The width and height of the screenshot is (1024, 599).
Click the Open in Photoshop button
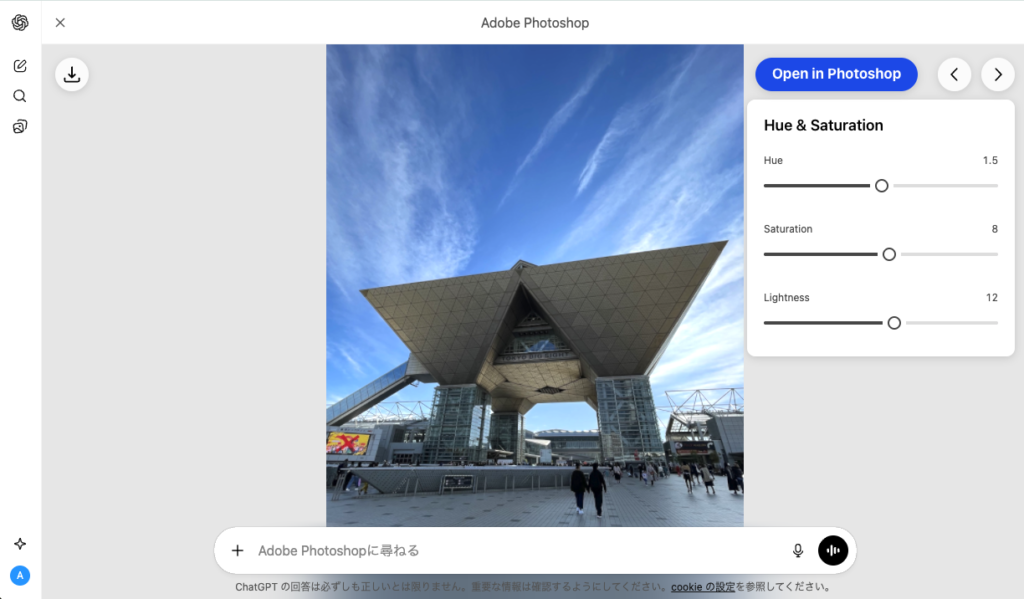tap(836, 74)
